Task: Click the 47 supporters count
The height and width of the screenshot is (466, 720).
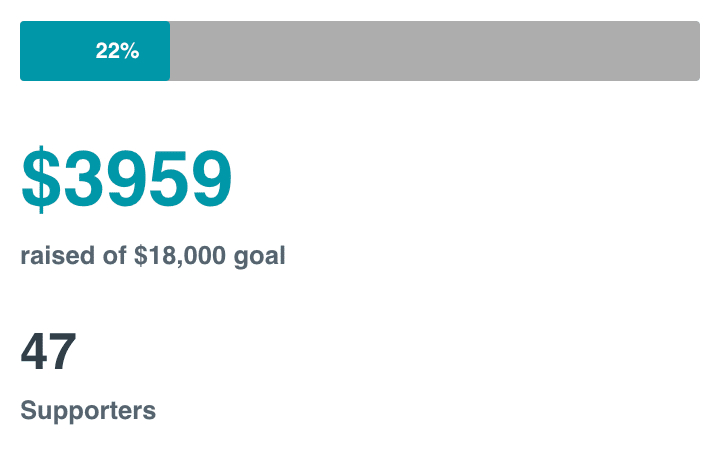Action: pyautogui.click(x=48, y=351)
